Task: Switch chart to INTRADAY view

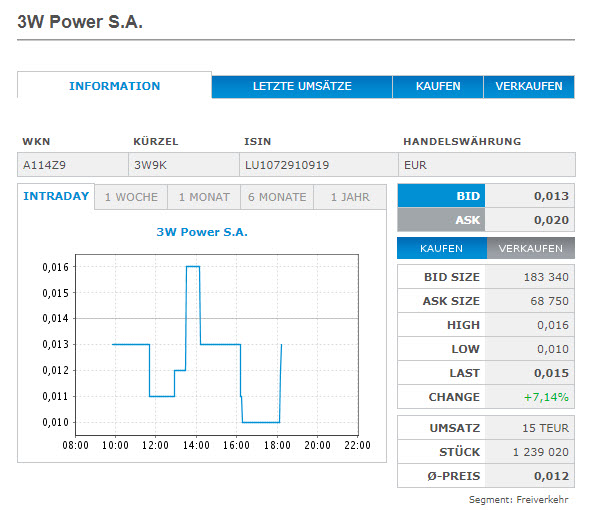Action: (x=56, y=197)
